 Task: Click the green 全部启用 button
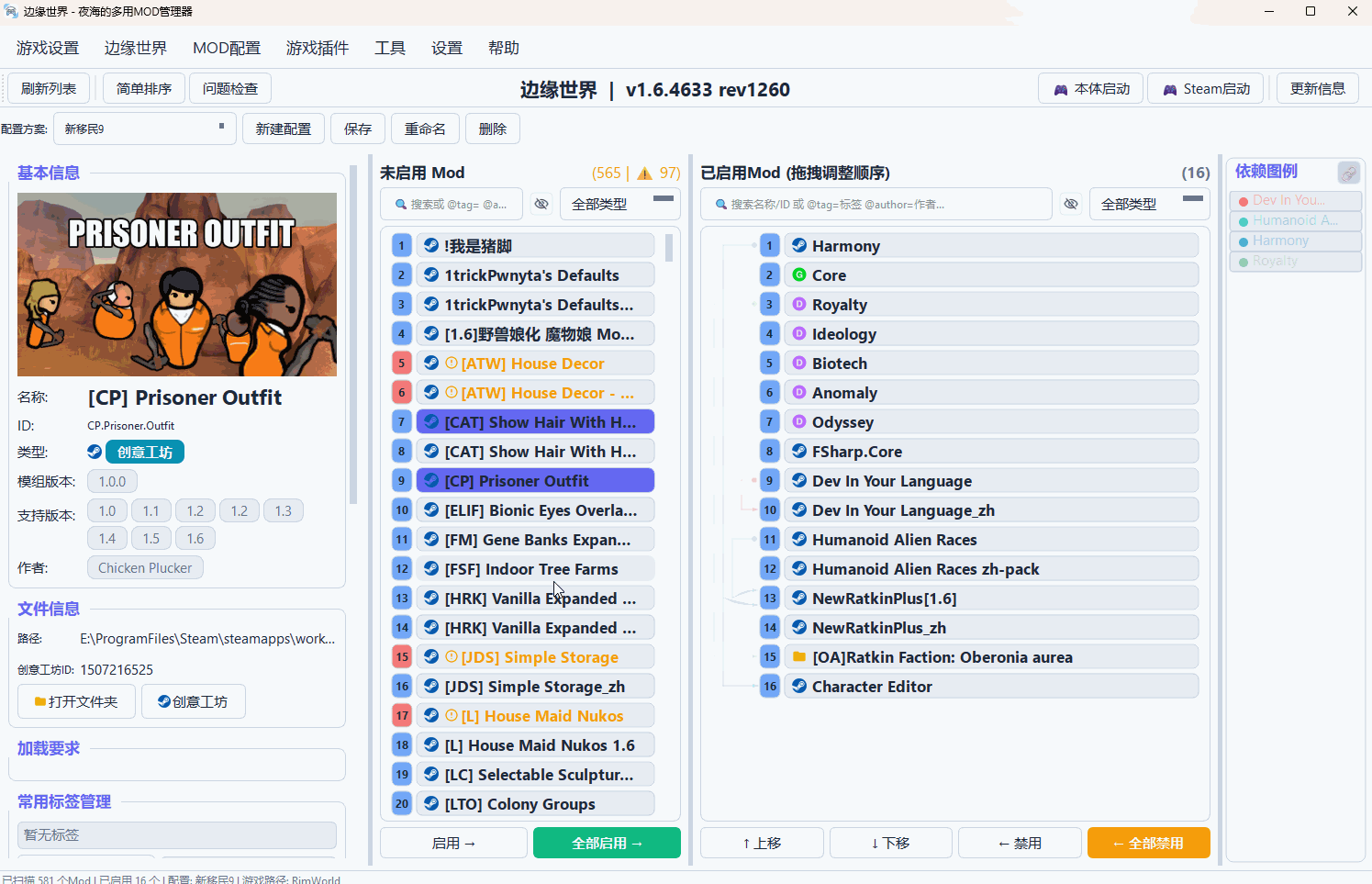click(x=607, y=843)
